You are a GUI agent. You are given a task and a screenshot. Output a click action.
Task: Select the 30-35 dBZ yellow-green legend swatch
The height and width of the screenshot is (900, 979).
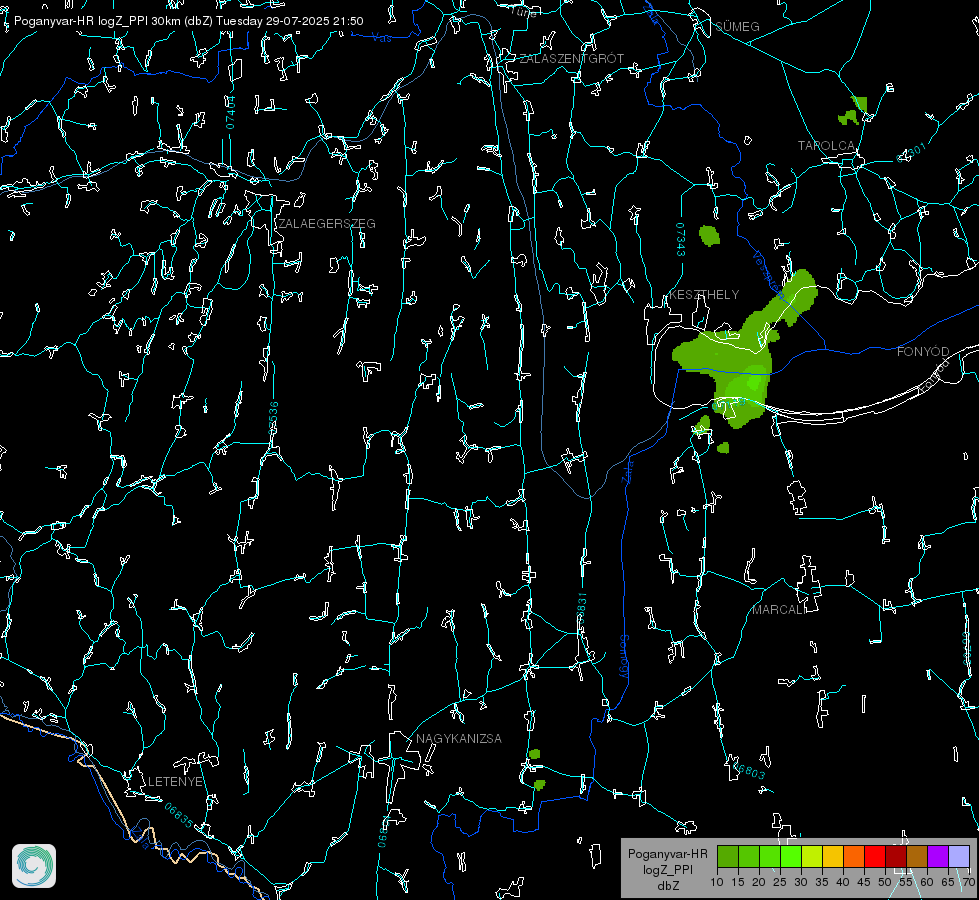coord(812,856)
